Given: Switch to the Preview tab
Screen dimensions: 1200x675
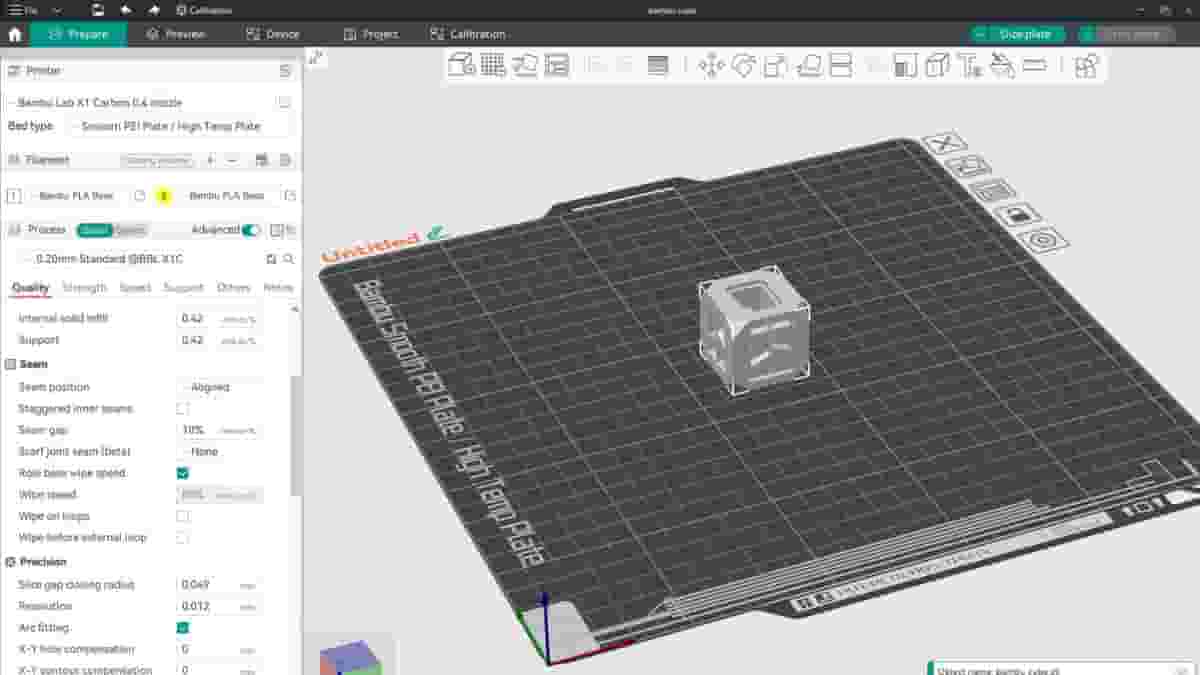Looking at the screenshot, I should coord(180,33).
